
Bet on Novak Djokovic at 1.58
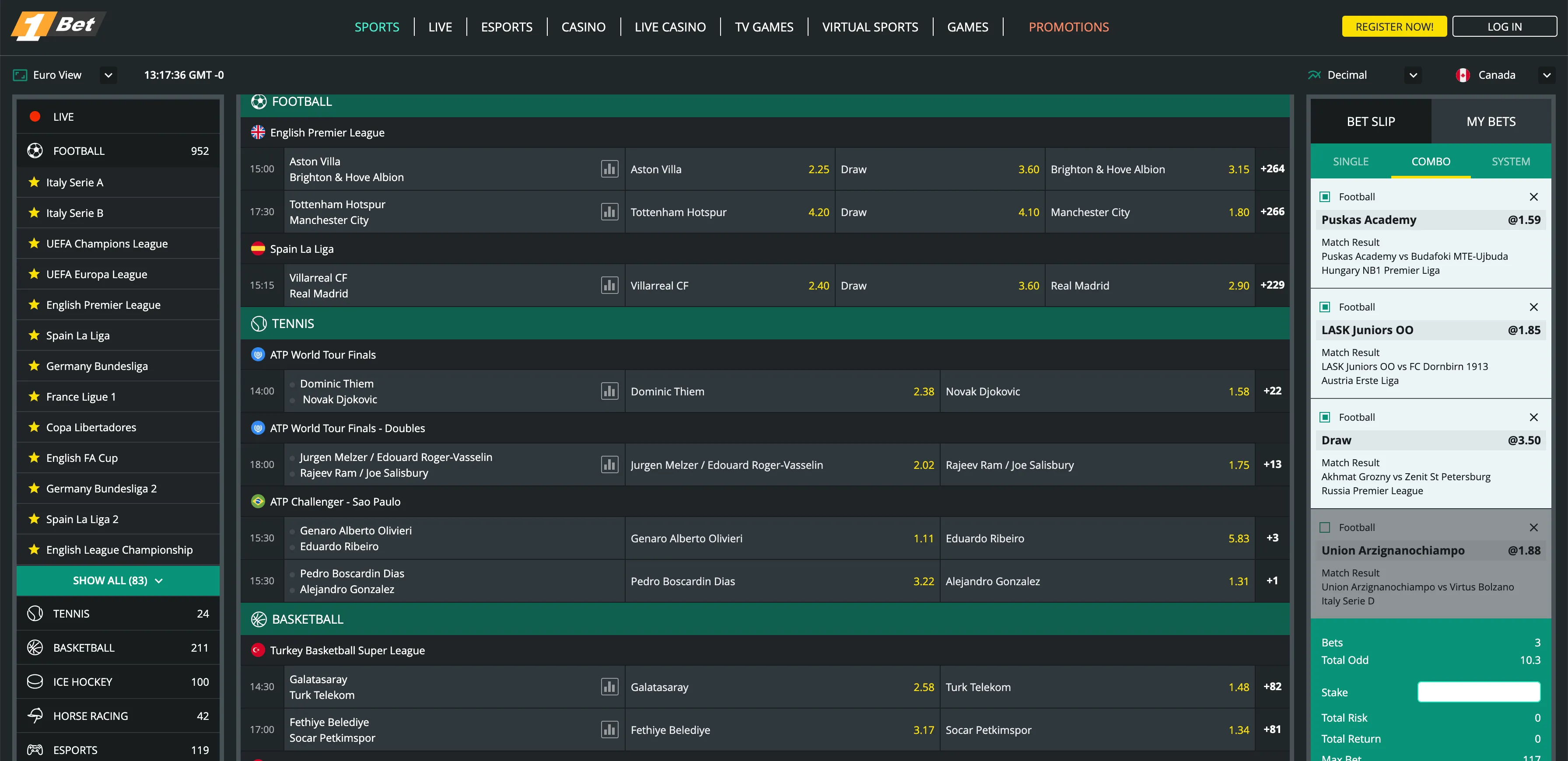tap(1097, 391)
